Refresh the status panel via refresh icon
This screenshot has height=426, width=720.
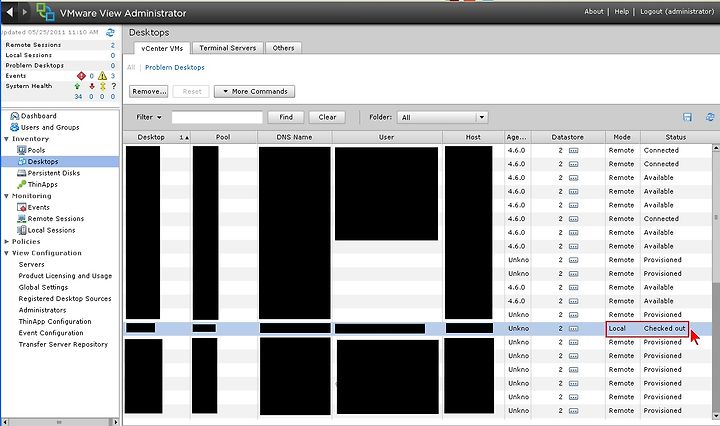[110, 32]
